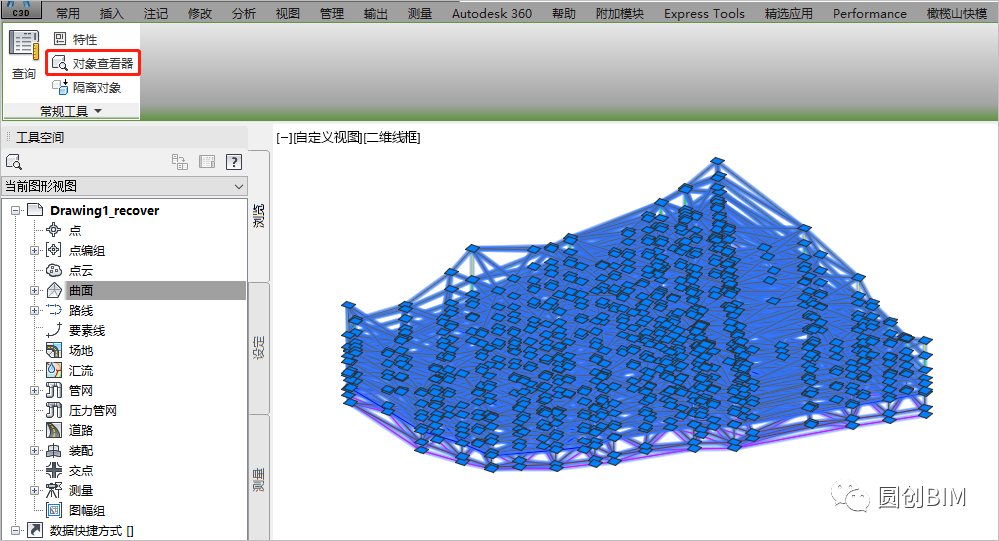Open Toolspace help question-mark button

point(234,162)
